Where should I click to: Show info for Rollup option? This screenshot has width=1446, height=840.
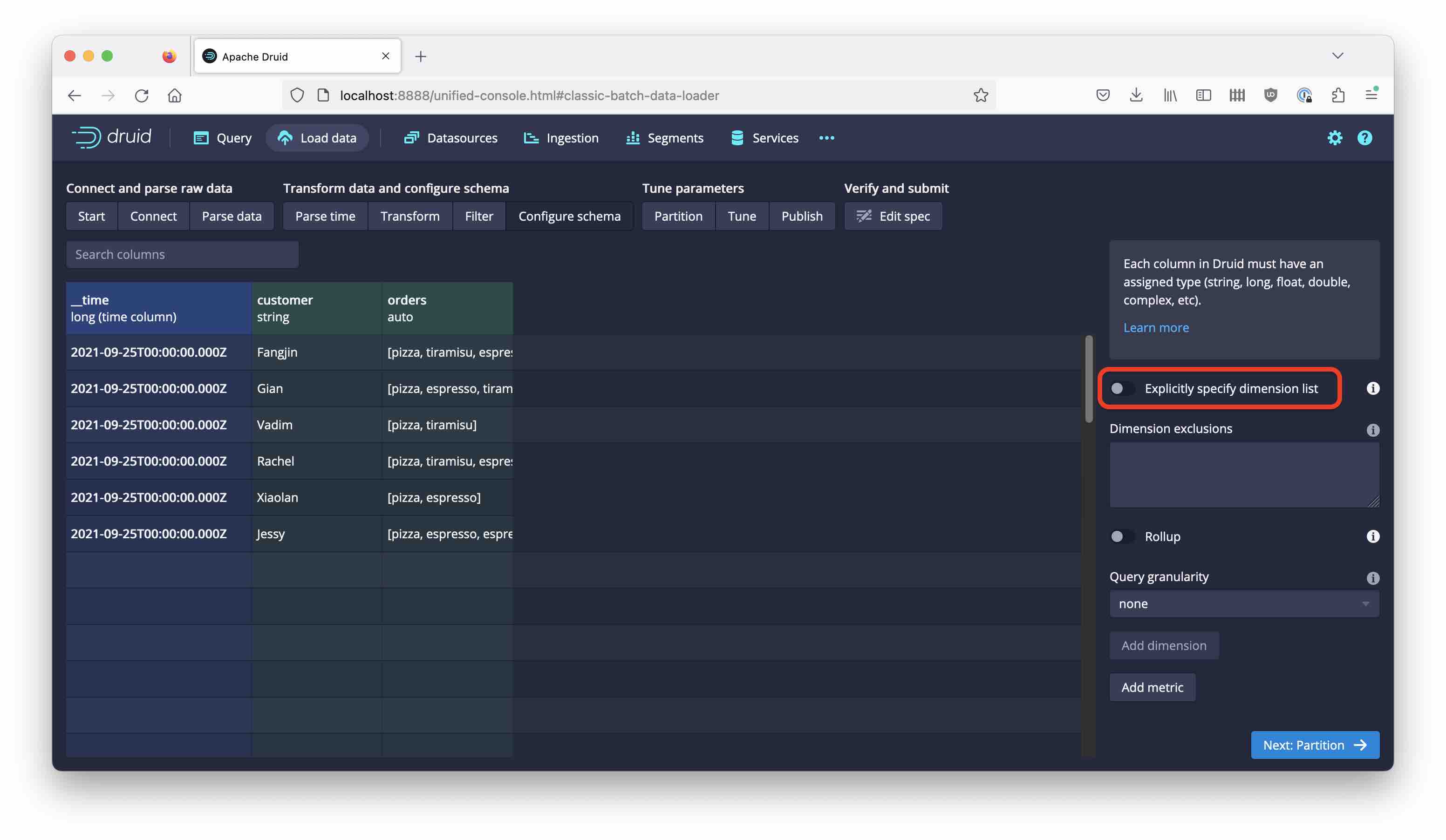pos(1372,536)
